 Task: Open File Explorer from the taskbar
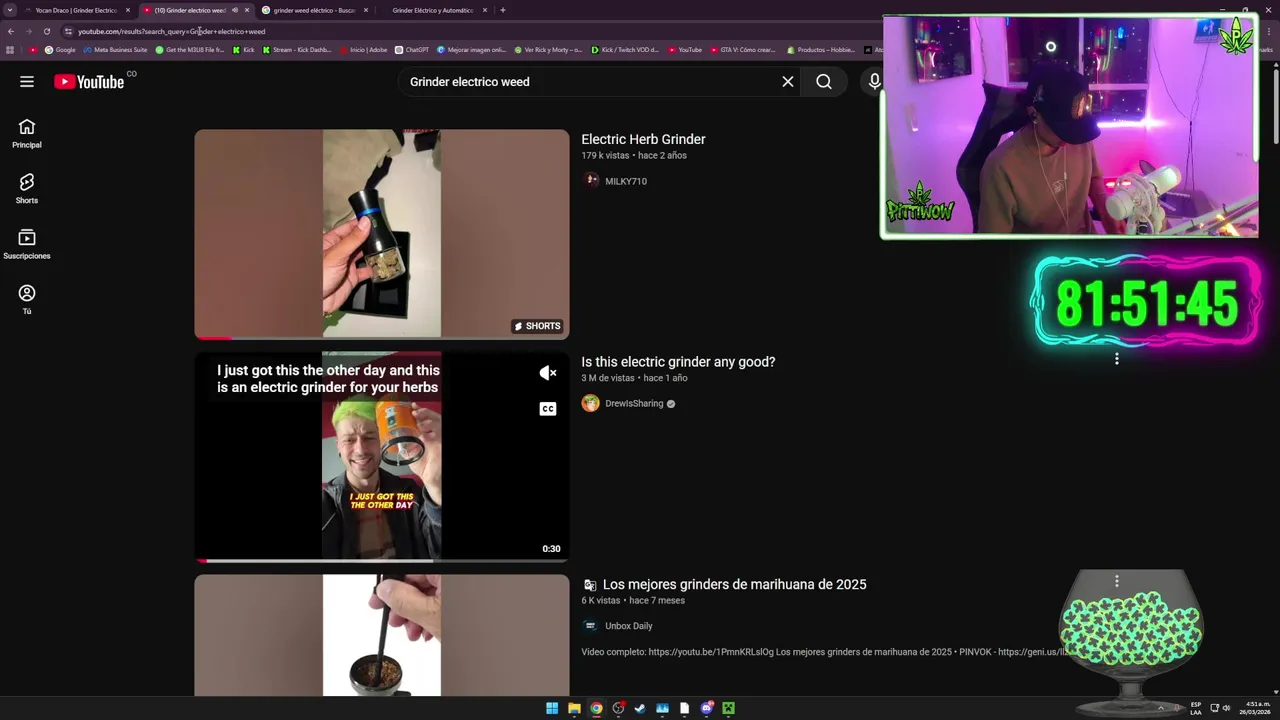574,708
